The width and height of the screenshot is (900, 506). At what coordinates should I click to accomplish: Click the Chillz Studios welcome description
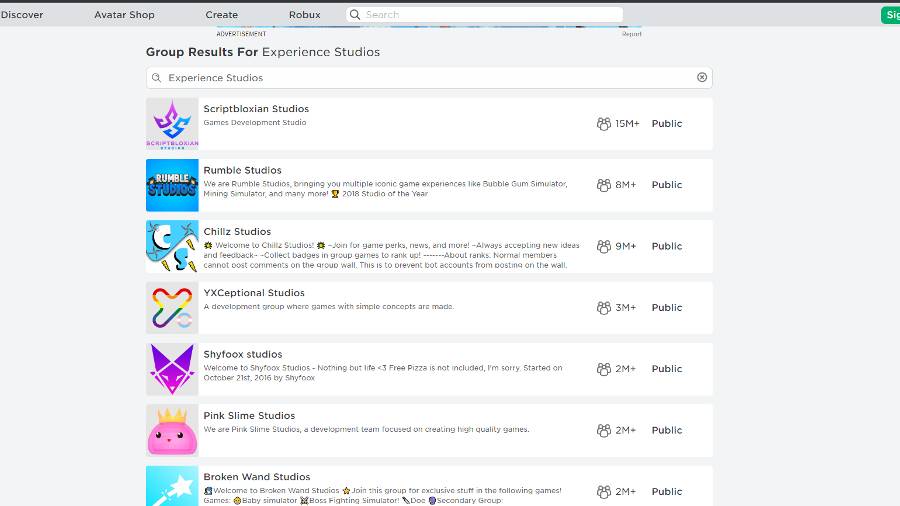[x=391, y=255]
